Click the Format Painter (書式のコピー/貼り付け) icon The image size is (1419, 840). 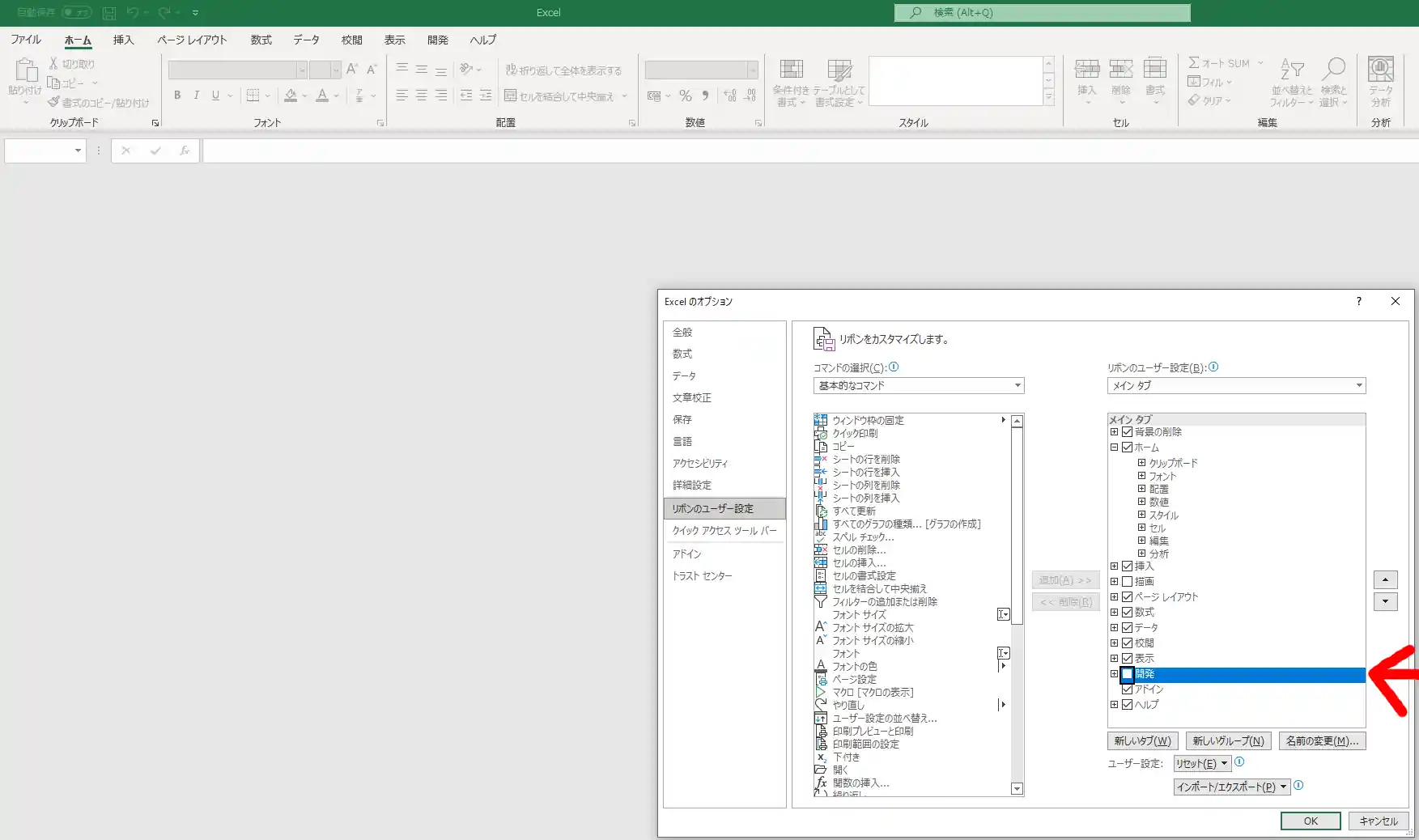click(53, 102)
